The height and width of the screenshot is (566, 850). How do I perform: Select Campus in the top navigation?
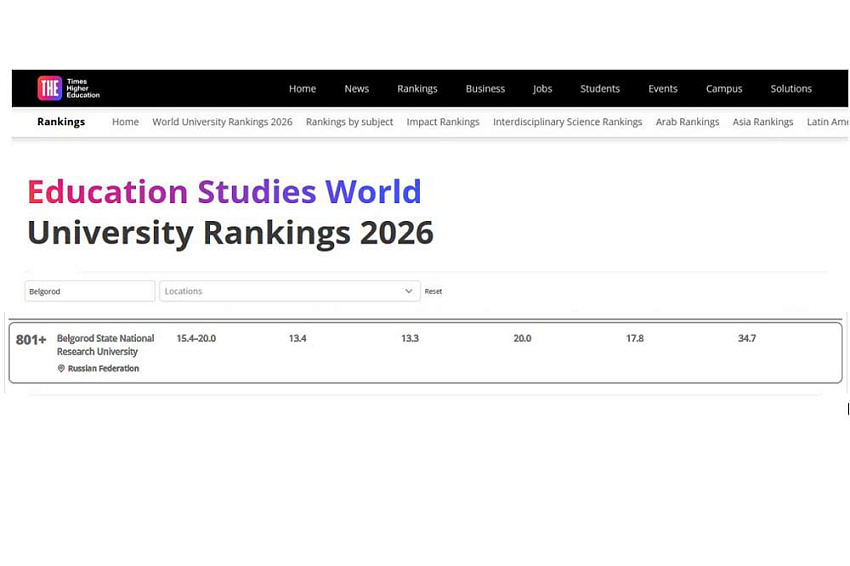point(724,89)
